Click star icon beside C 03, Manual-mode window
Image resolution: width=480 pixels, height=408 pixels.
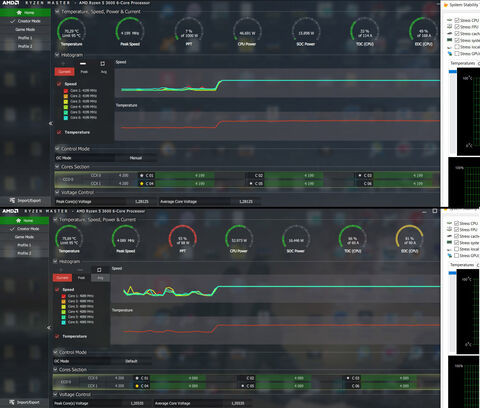tap(360, 175)
